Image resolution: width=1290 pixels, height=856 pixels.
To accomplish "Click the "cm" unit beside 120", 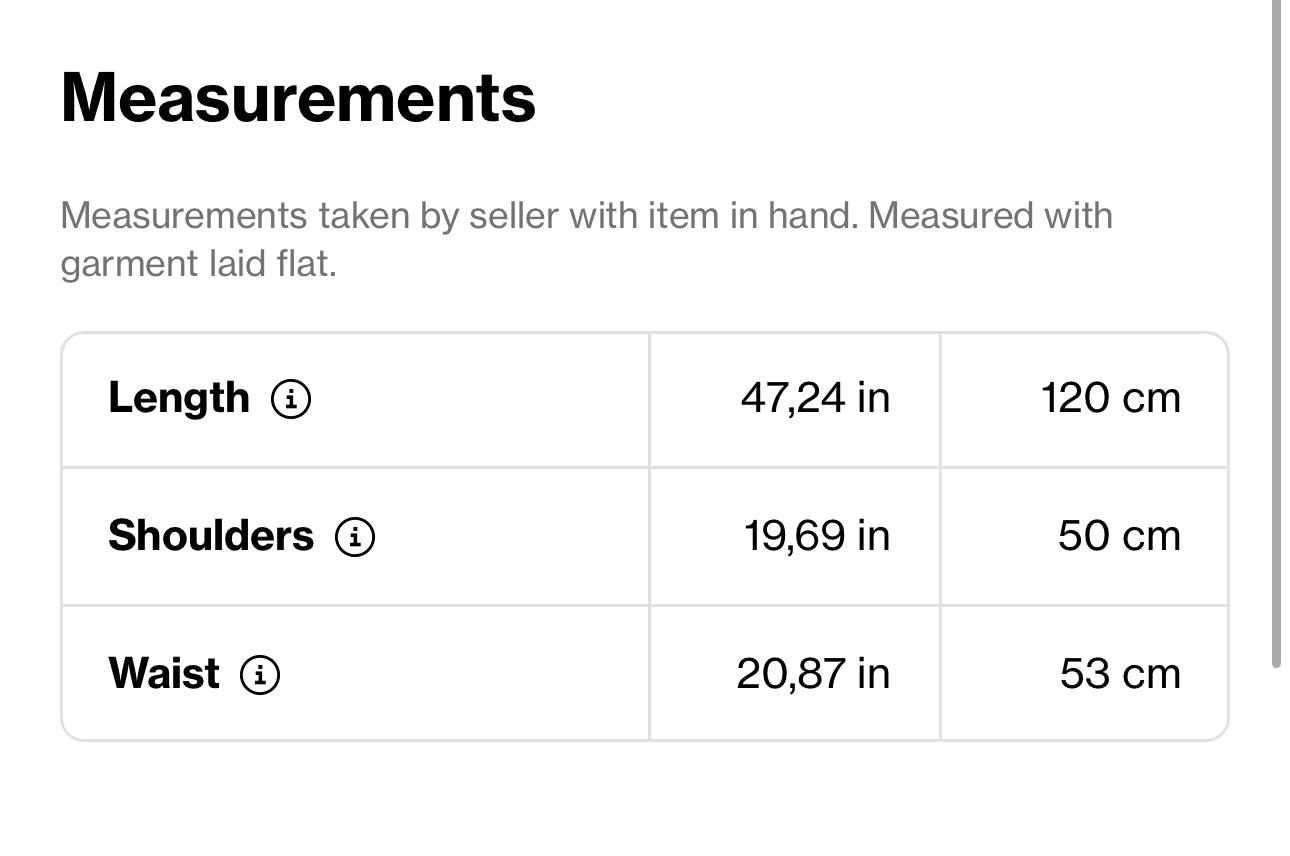I will click(1151, 398).
